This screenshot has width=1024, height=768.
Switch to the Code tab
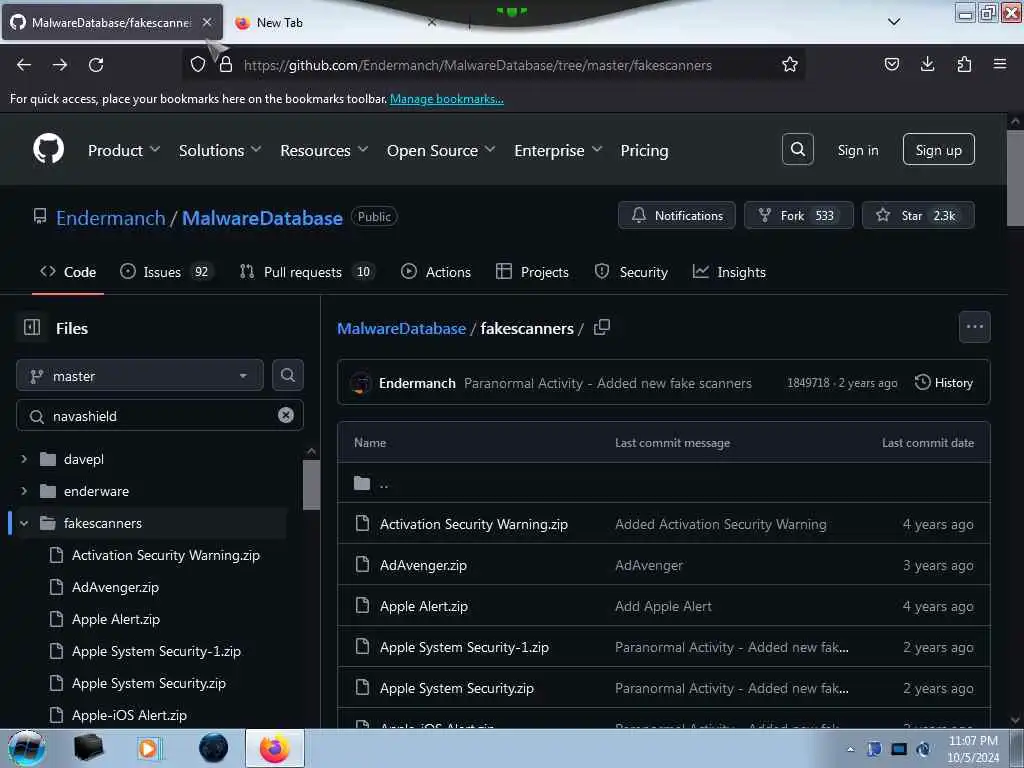tap(68, 272)
